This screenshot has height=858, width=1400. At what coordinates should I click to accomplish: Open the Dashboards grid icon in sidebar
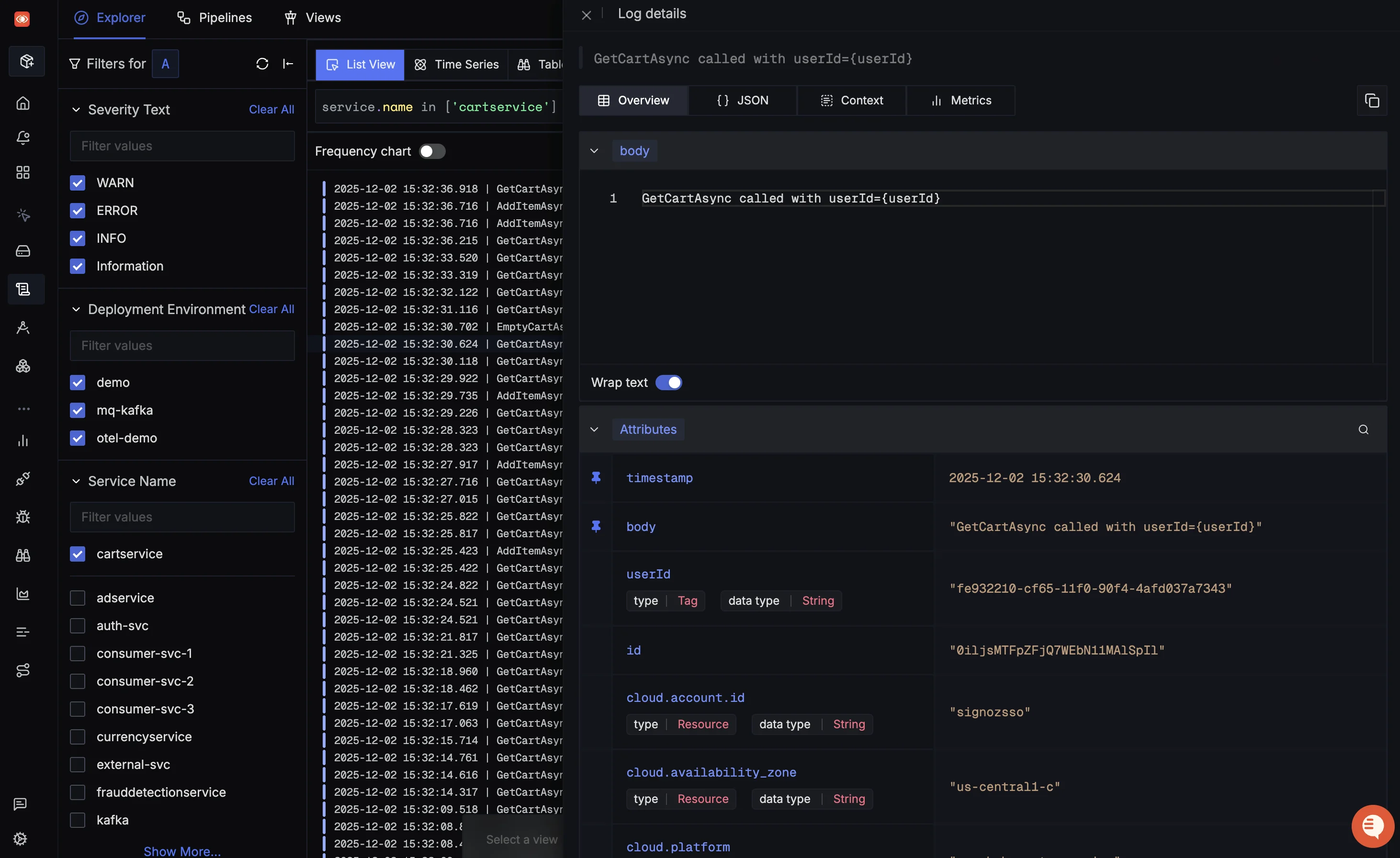click(23, 173)
